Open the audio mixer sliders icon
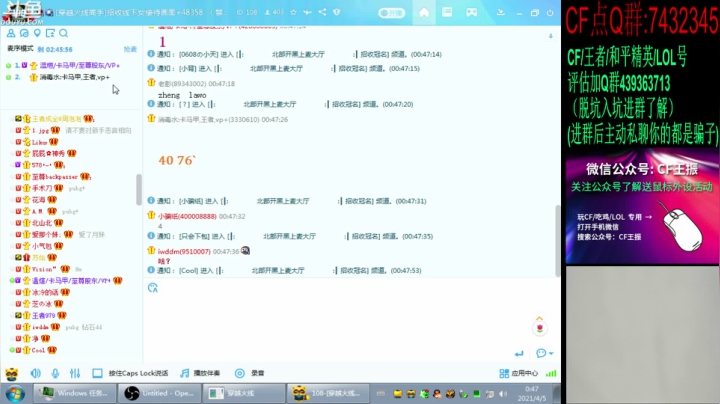Screen dimensions: 720x404 [75, 373]
